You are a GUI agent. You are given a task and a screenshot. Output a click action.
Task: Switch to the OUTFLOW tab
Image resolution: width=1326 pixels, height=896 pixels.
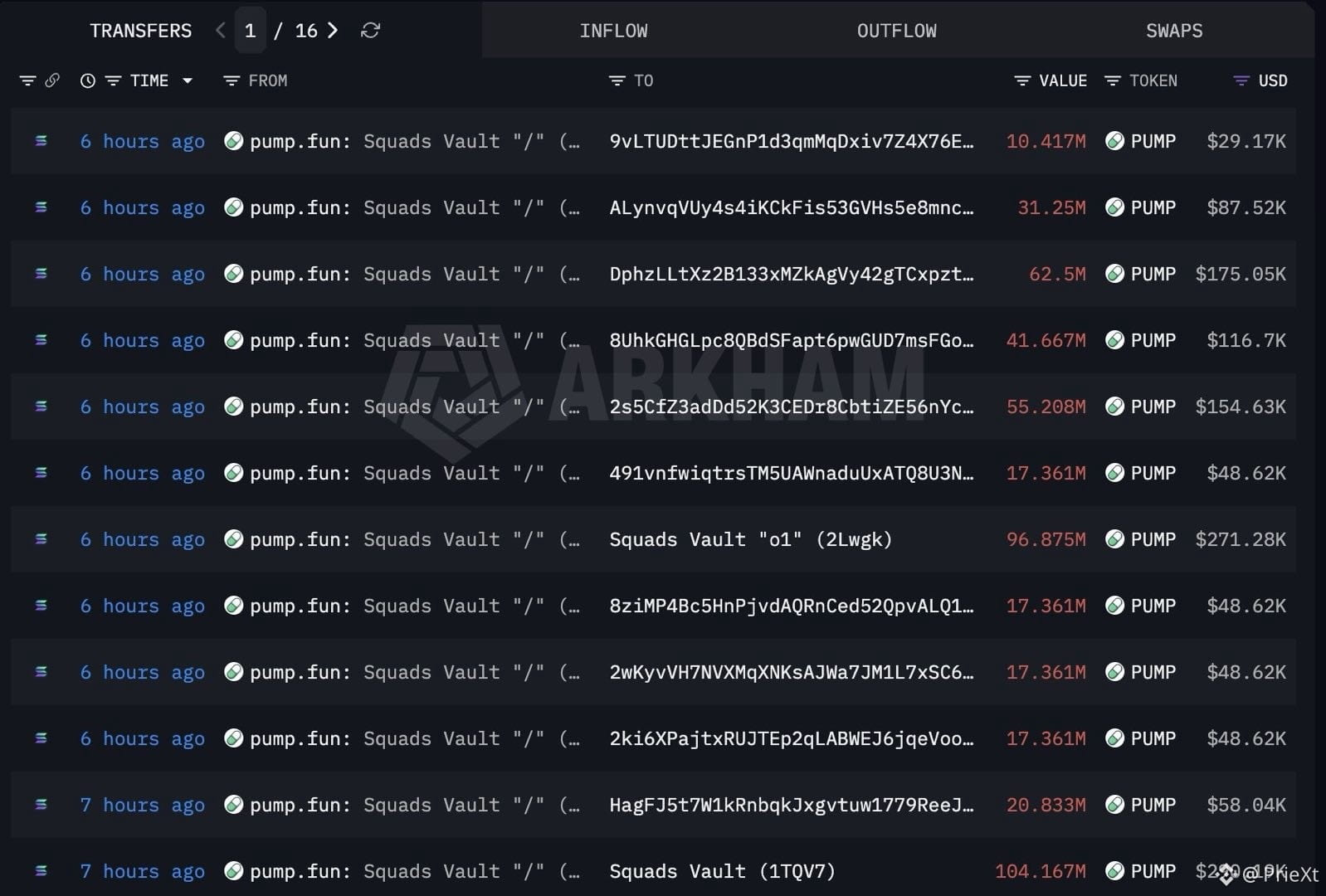[897, 31]
